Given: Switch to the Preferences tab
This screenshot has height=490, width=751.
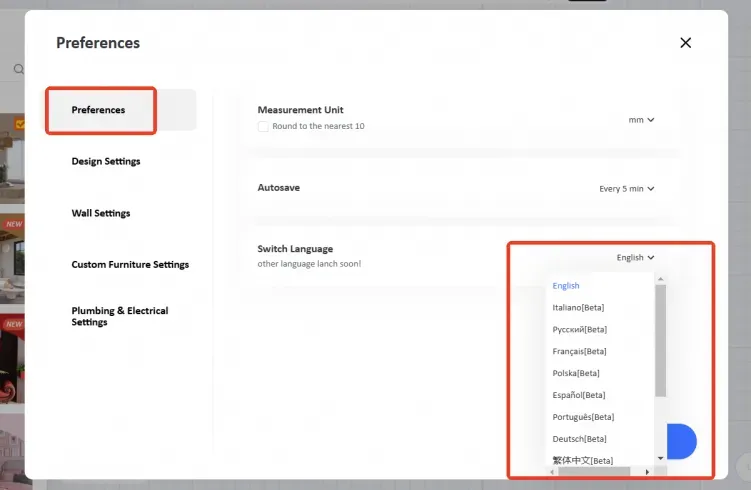Looking at the screenshot, I should [x=99, y=110].
